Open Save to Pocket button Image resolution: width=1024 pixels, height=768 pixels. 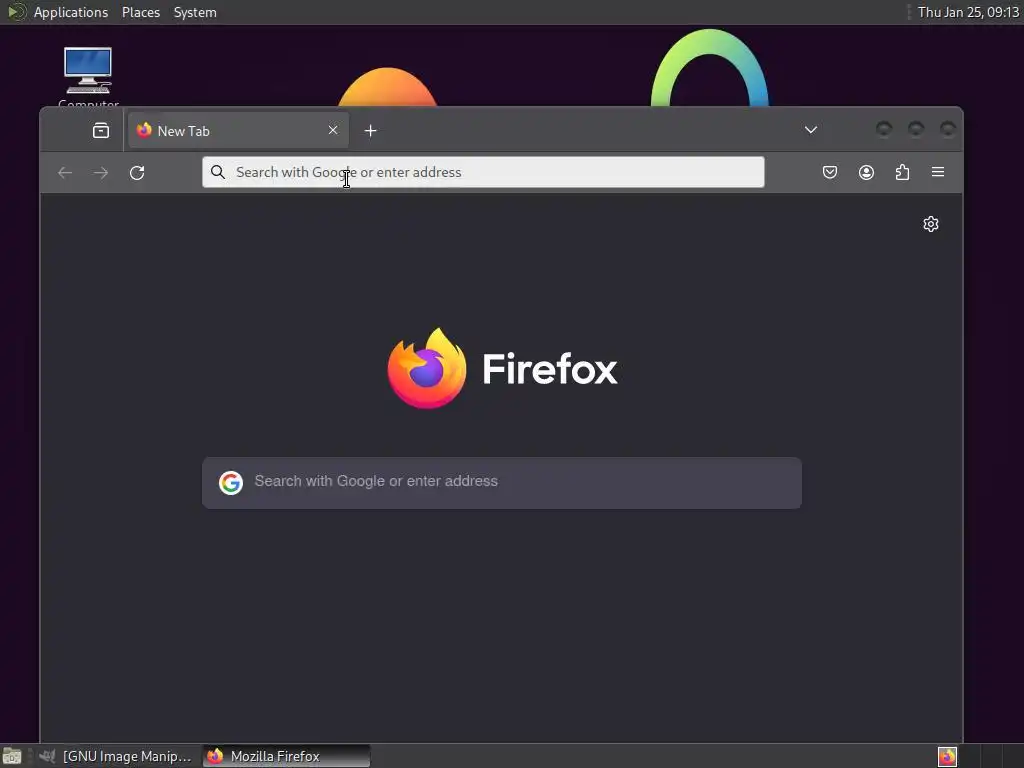pos(830,172)
